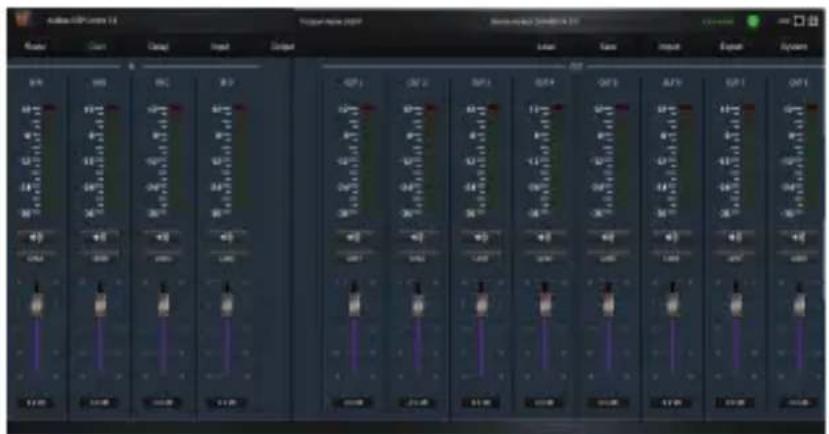Click the Export button
Viewport: 829px width, 434px height.
pos(731,47)
